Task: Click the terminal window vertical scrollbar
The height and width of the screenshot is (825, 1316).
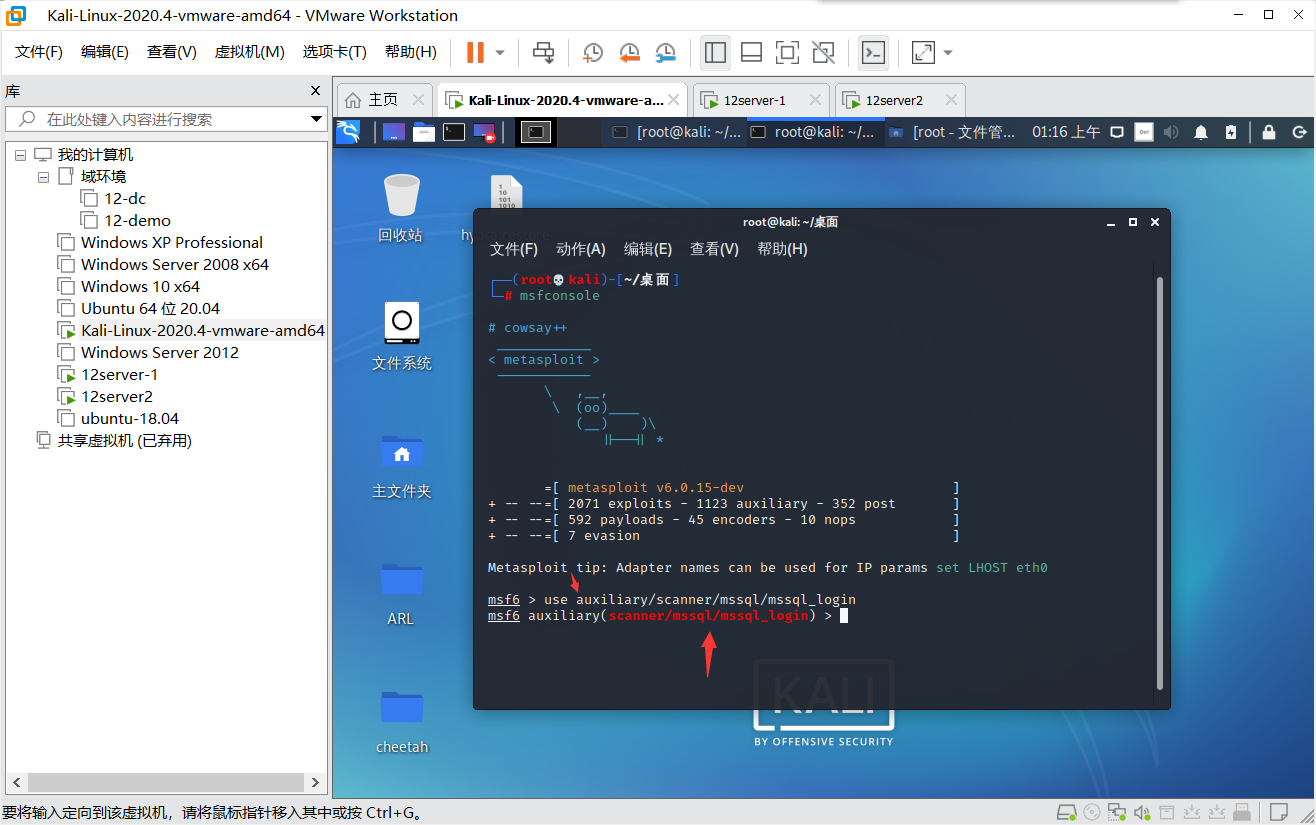Action: pos(1160,484)
